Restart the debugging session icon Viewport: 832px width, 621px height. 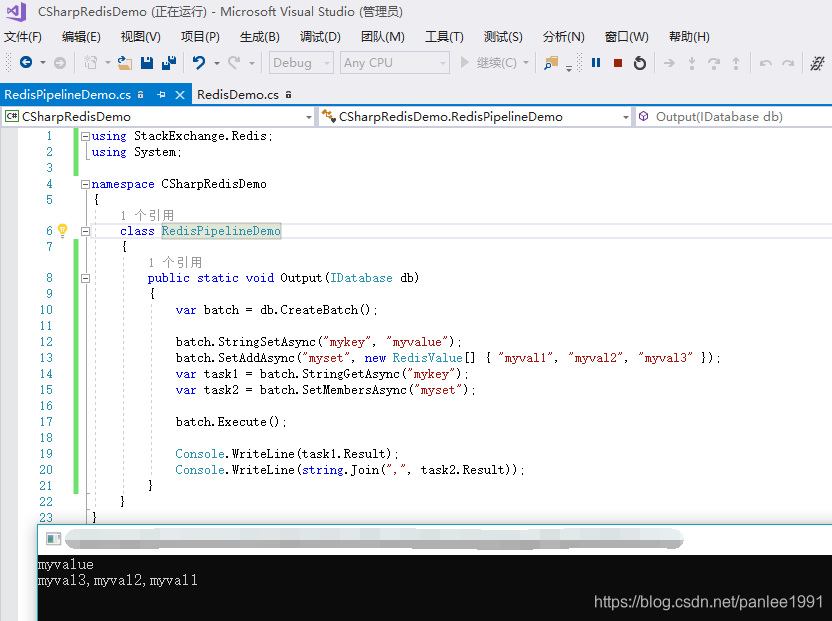640,63
